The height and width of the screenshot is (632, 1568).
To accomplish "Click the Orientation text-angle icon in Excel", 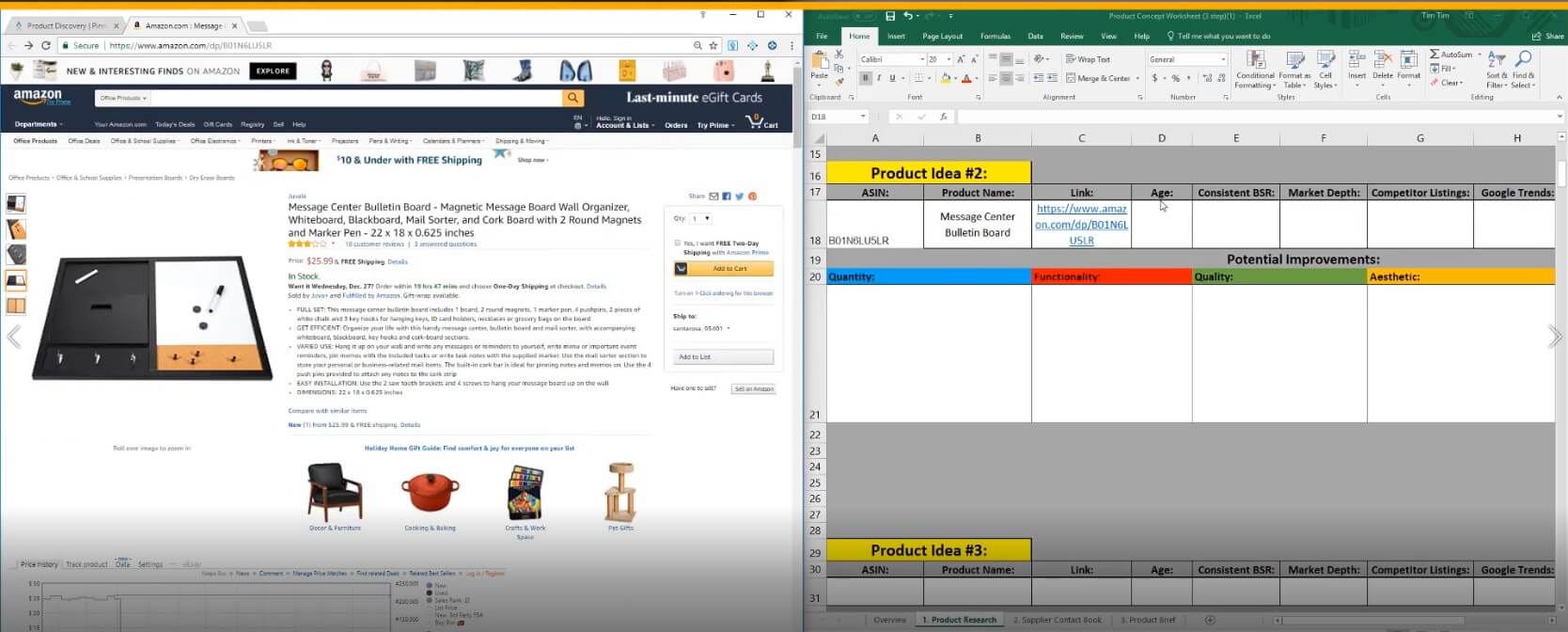I will tap(1040, 59).
